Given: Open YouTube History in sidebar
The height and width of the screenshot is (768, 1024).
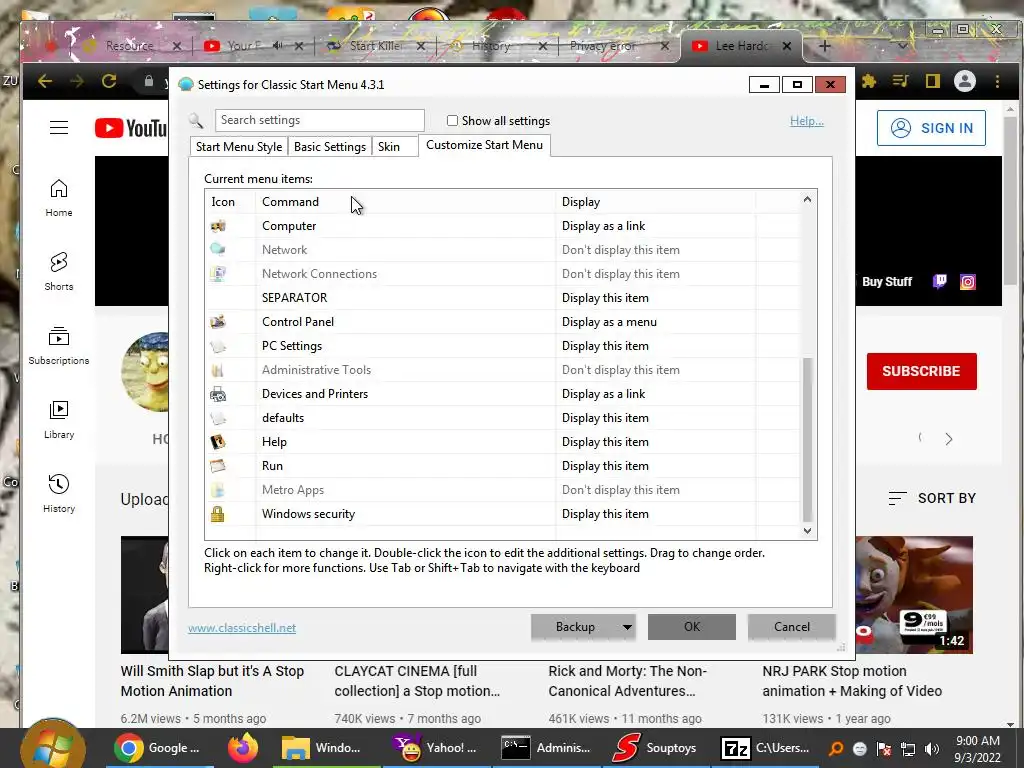Looking at the screenshot, I should [x=59, y=494].
